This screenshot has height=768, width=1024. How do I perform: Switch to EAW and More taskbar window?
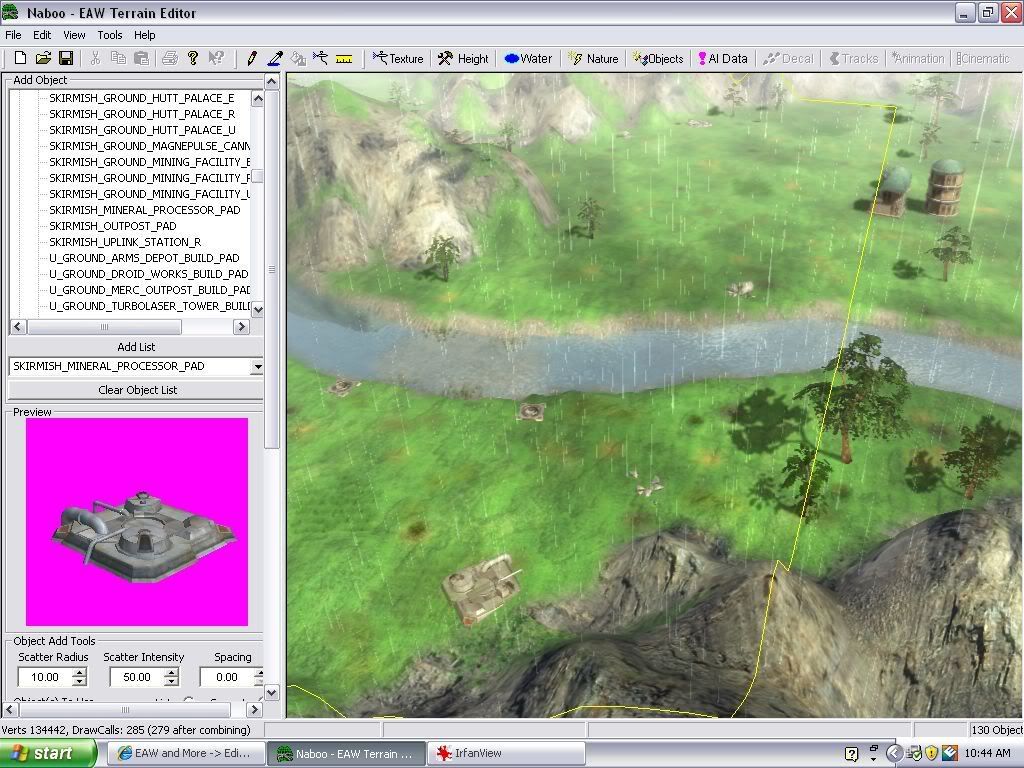[185, 753]
